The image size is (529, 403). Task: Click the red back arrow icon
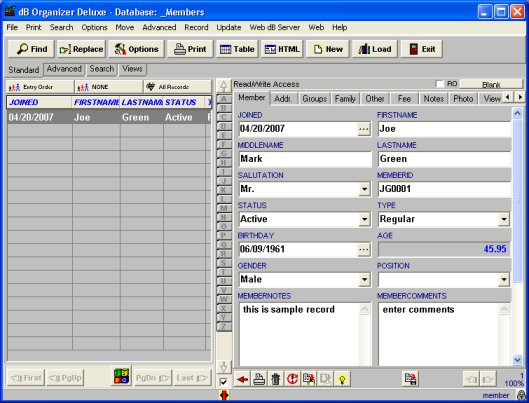pos(242,379)
